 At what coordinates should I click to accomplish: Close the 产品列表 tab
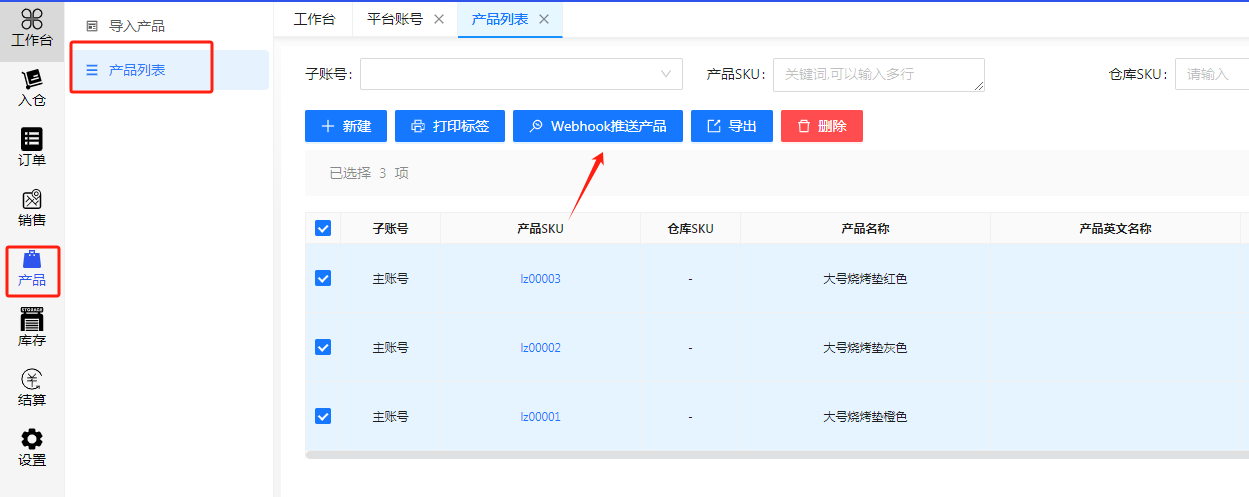pyautogui.click(x=544, y=19)
